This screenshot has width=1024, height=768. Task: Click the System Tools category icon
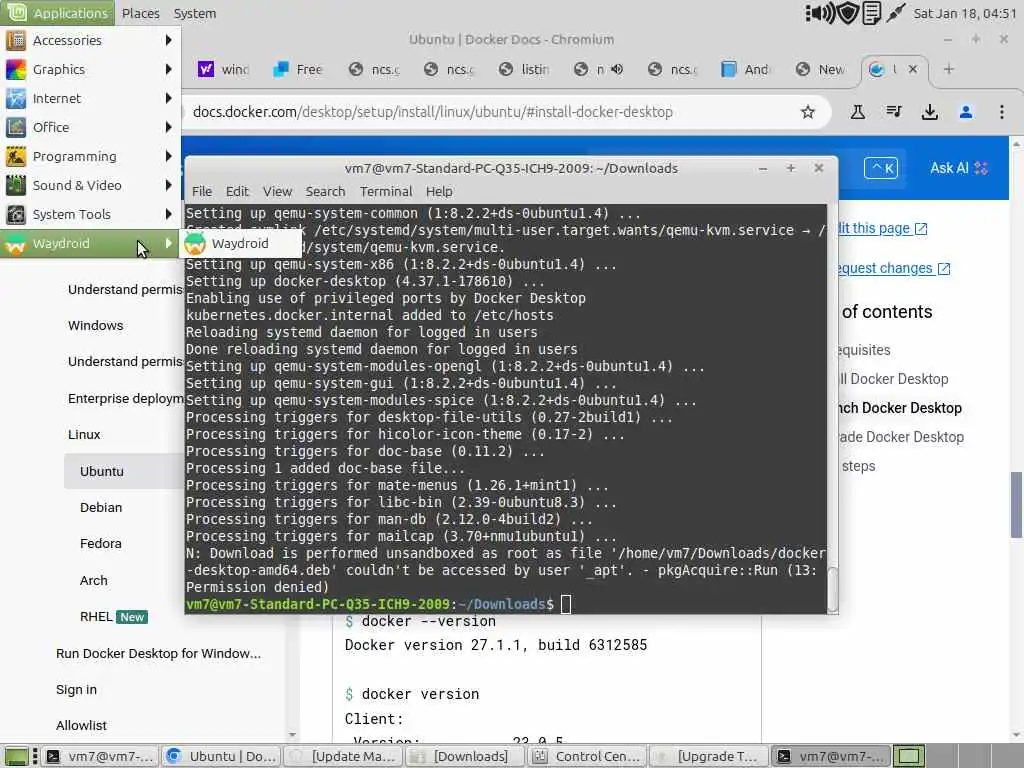coord(16,214)
